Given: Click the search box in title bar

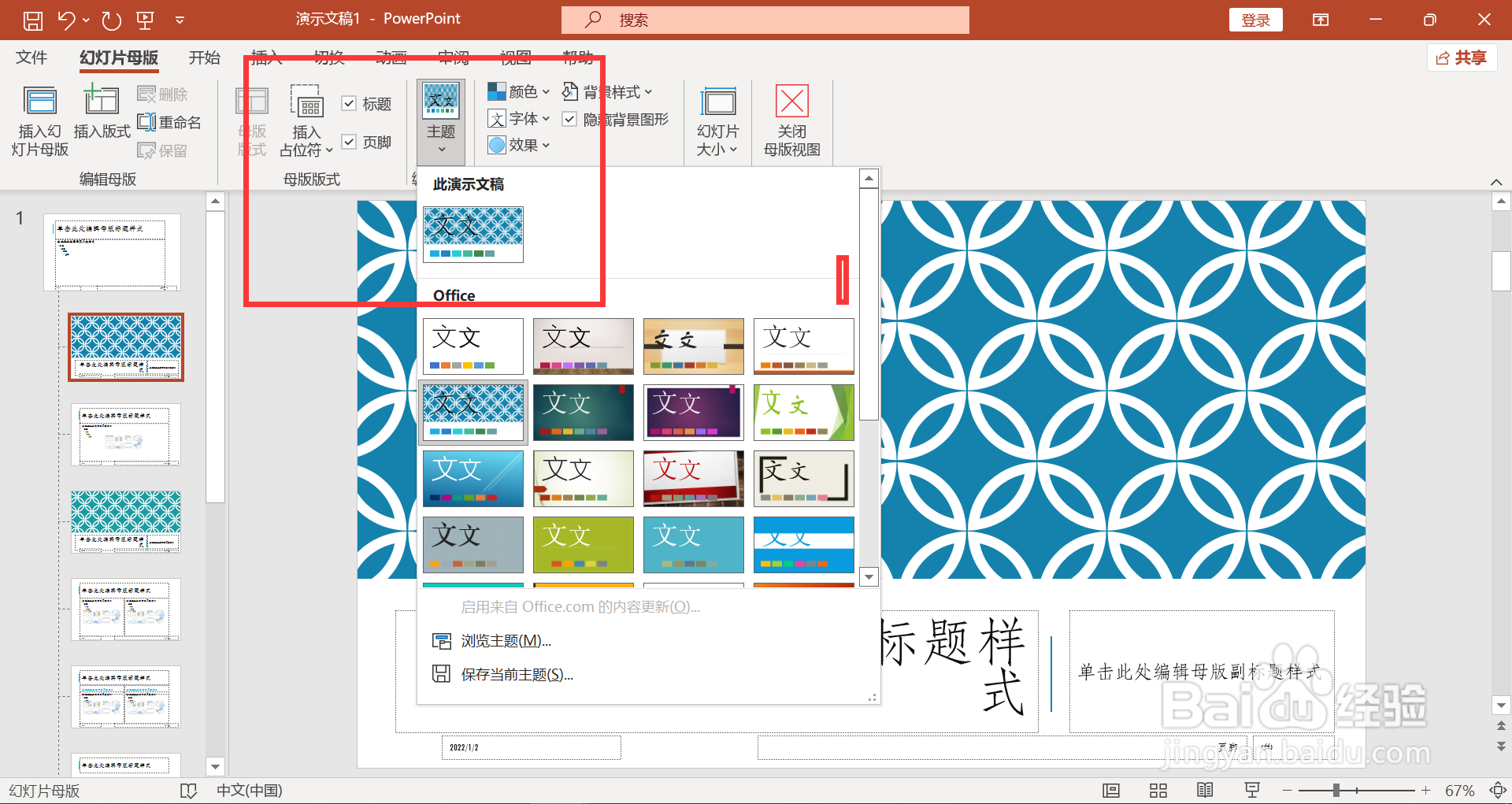Looking at the screenshot, I should pyautogui.click(x=765, y=20).
